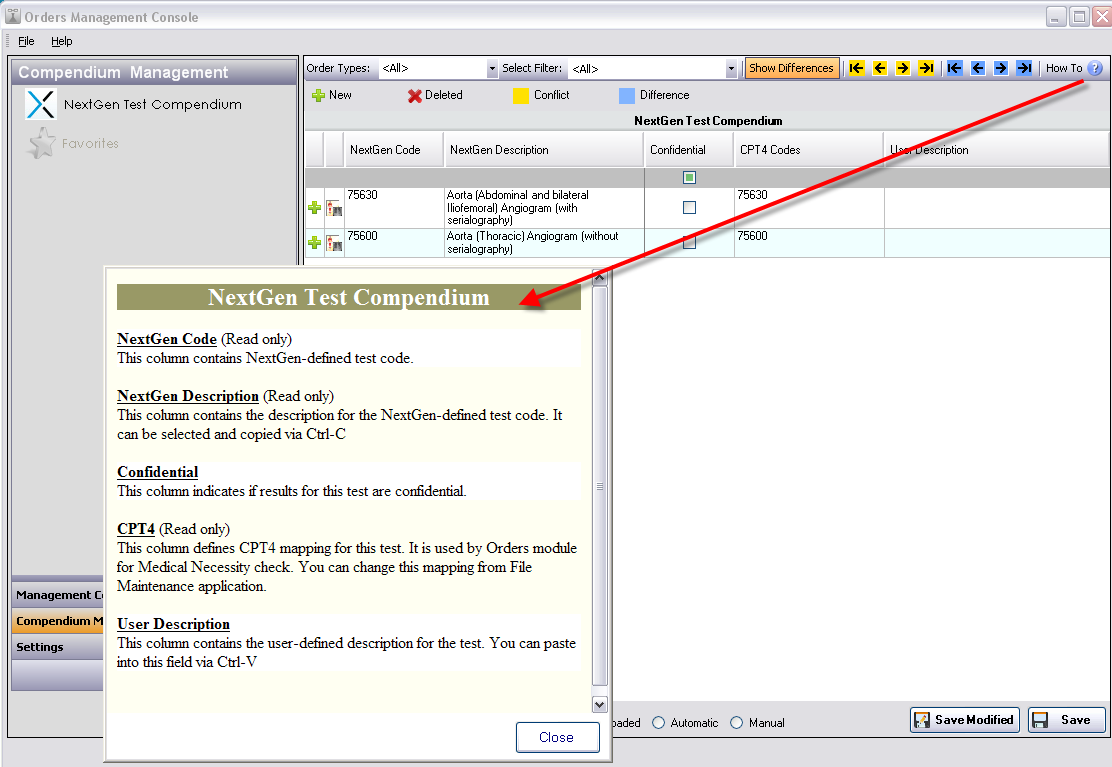Click the popup vertical scrollbar thumb
Screen dimensions: 1112x767
[x=599, y=486]
